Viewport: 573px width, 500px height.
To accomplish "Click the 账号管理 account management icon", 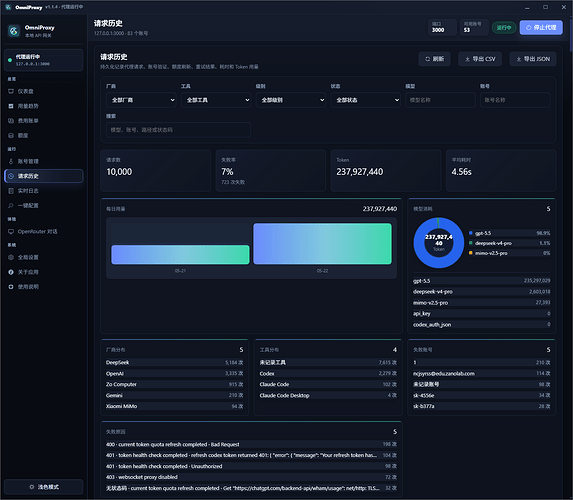I will [11, 161].
